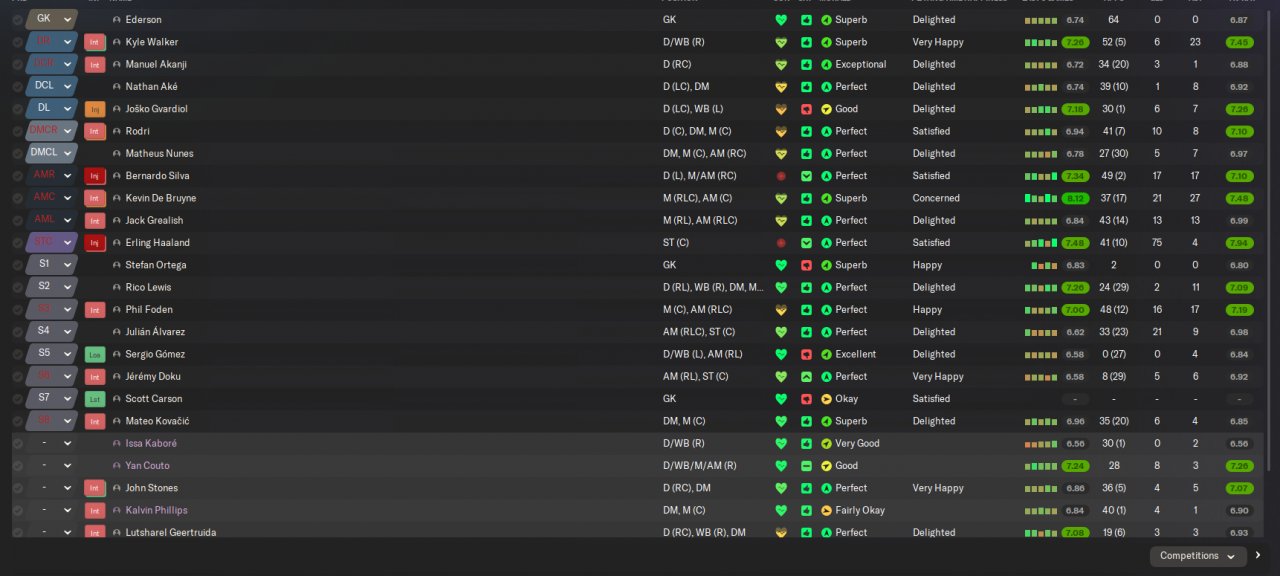The width and height of the screenshot is (1280, 576).
Task: Click Bernardo Silva's red Inj badge
Action: [x=95, y=176]
